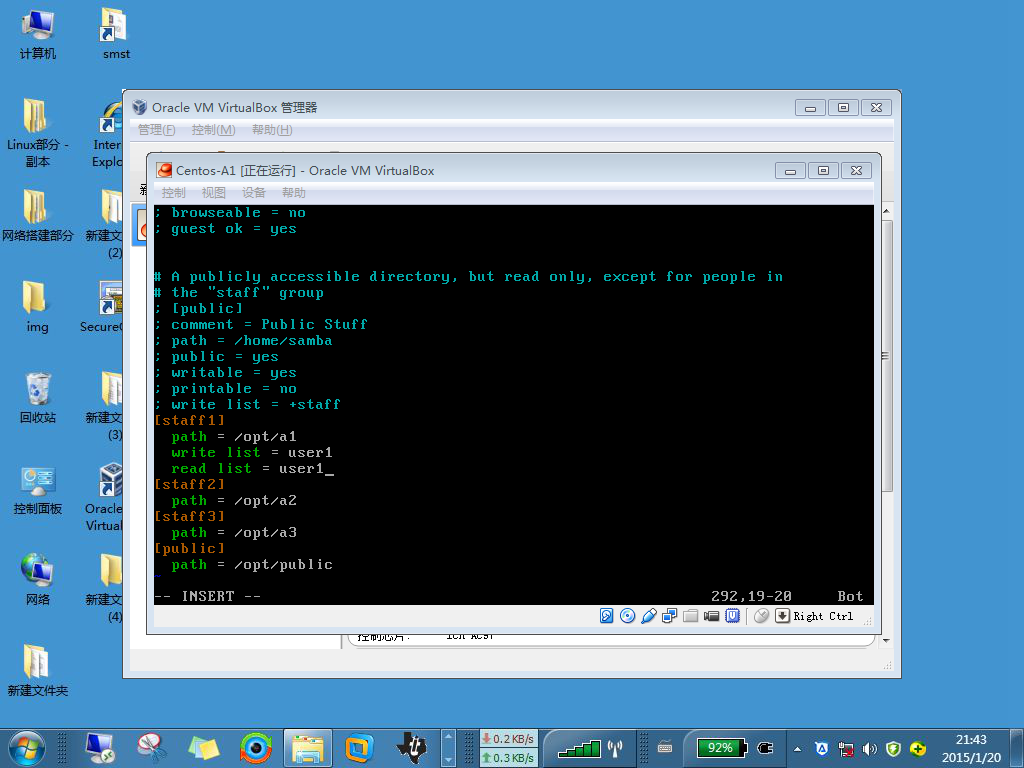Viewport: 1024px width, 768px height.
Task: Click the video capture status icon
Action: click(x=711, y=616)
